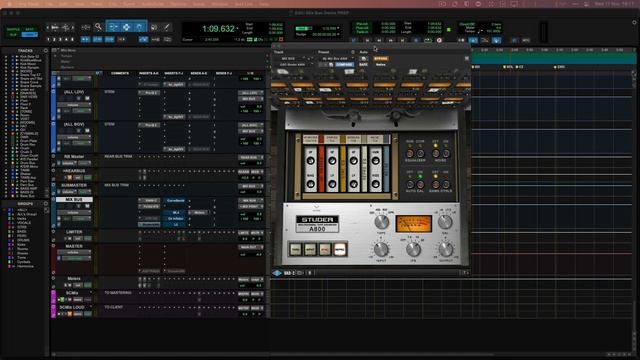640x360 pixels.
Task: Switch Gang Ctrls ON in Studer plugin
Action: click(x=446, y=184)
